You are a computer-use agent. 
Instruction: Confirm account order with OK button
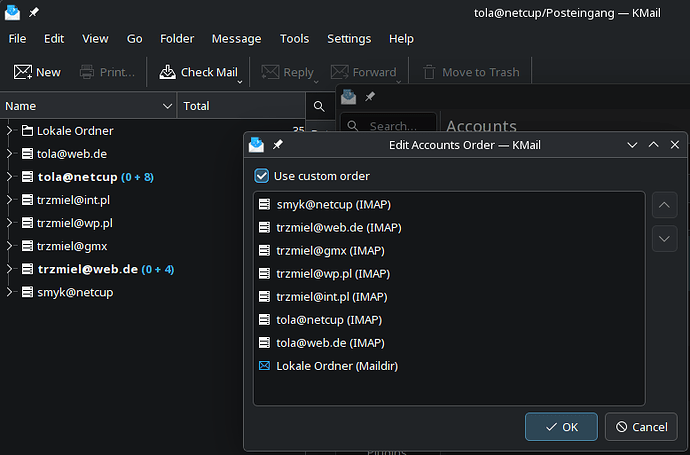click(x=561, y=426)
